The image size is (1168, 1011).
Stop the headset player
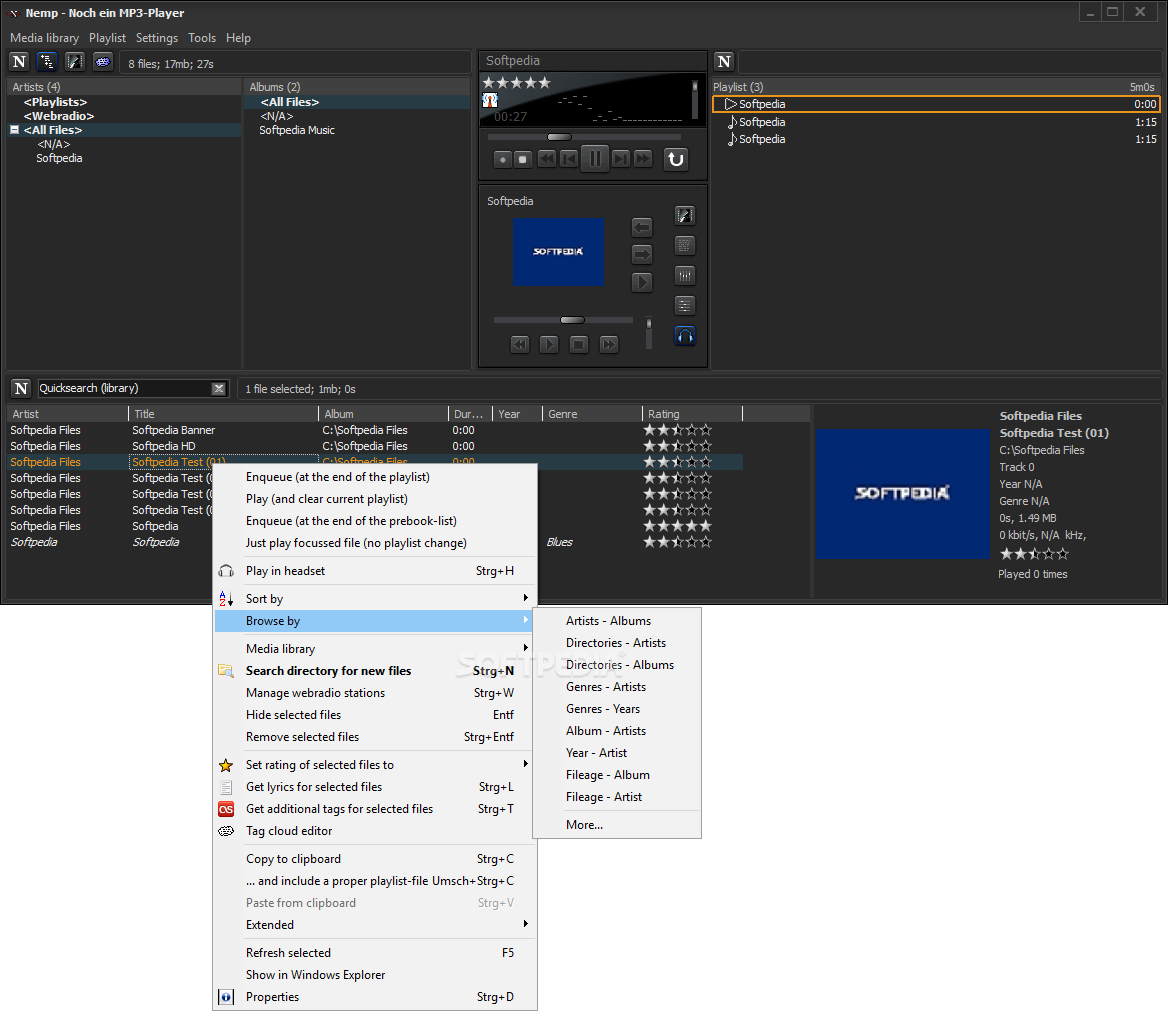(579, 344)
